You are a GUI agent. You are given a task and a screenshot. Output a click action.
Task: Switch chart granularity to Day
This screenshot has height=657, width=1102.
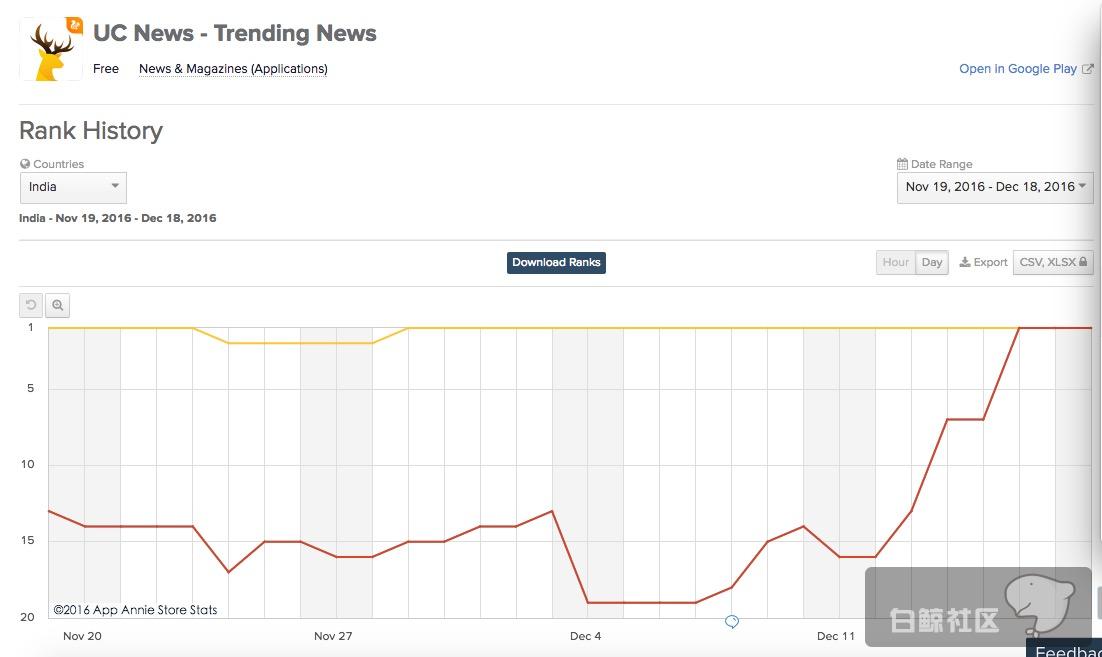pyautogui.click(x=932, y=262)
